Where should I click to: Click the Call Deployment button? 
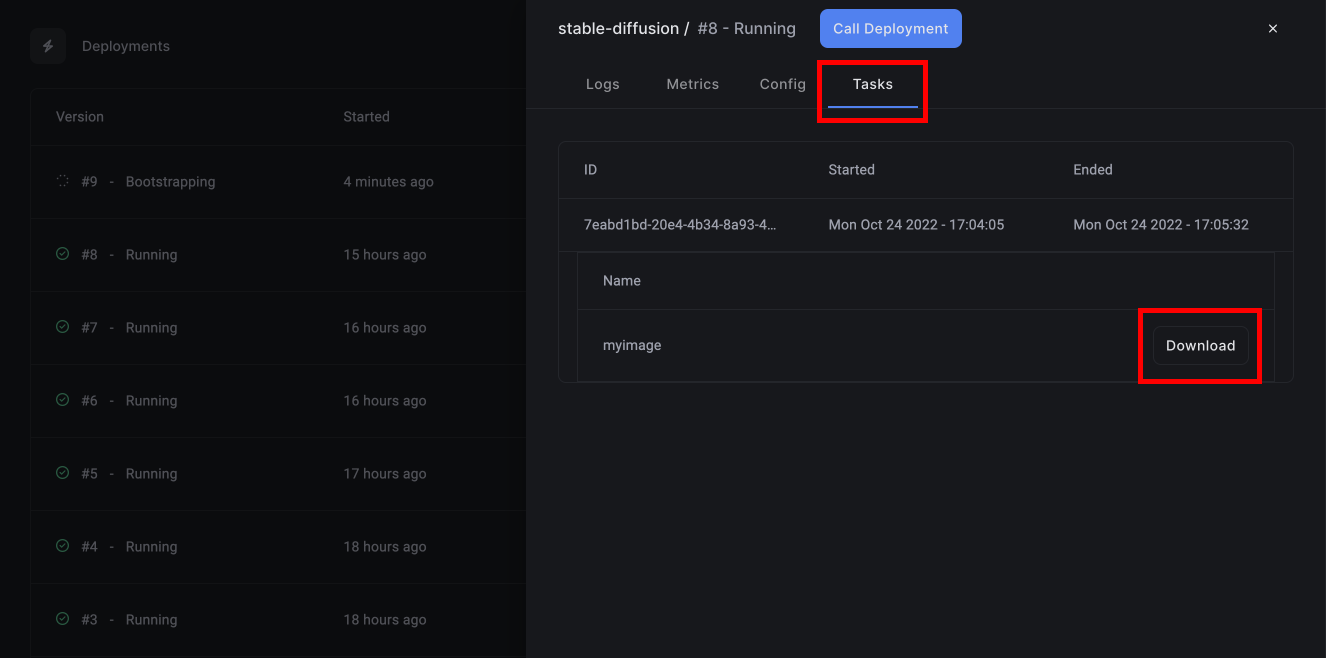click(890, 28)
